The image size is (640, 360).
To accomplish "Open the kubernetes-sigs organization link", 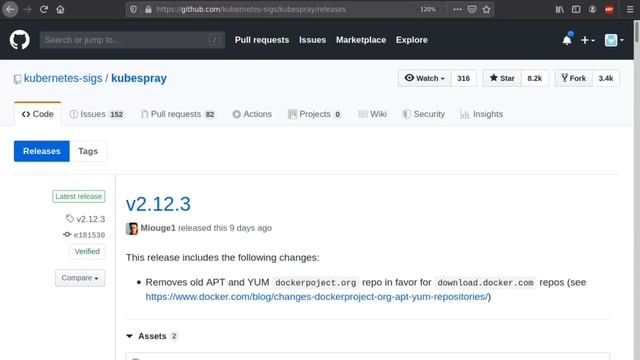I will [63, 78].
